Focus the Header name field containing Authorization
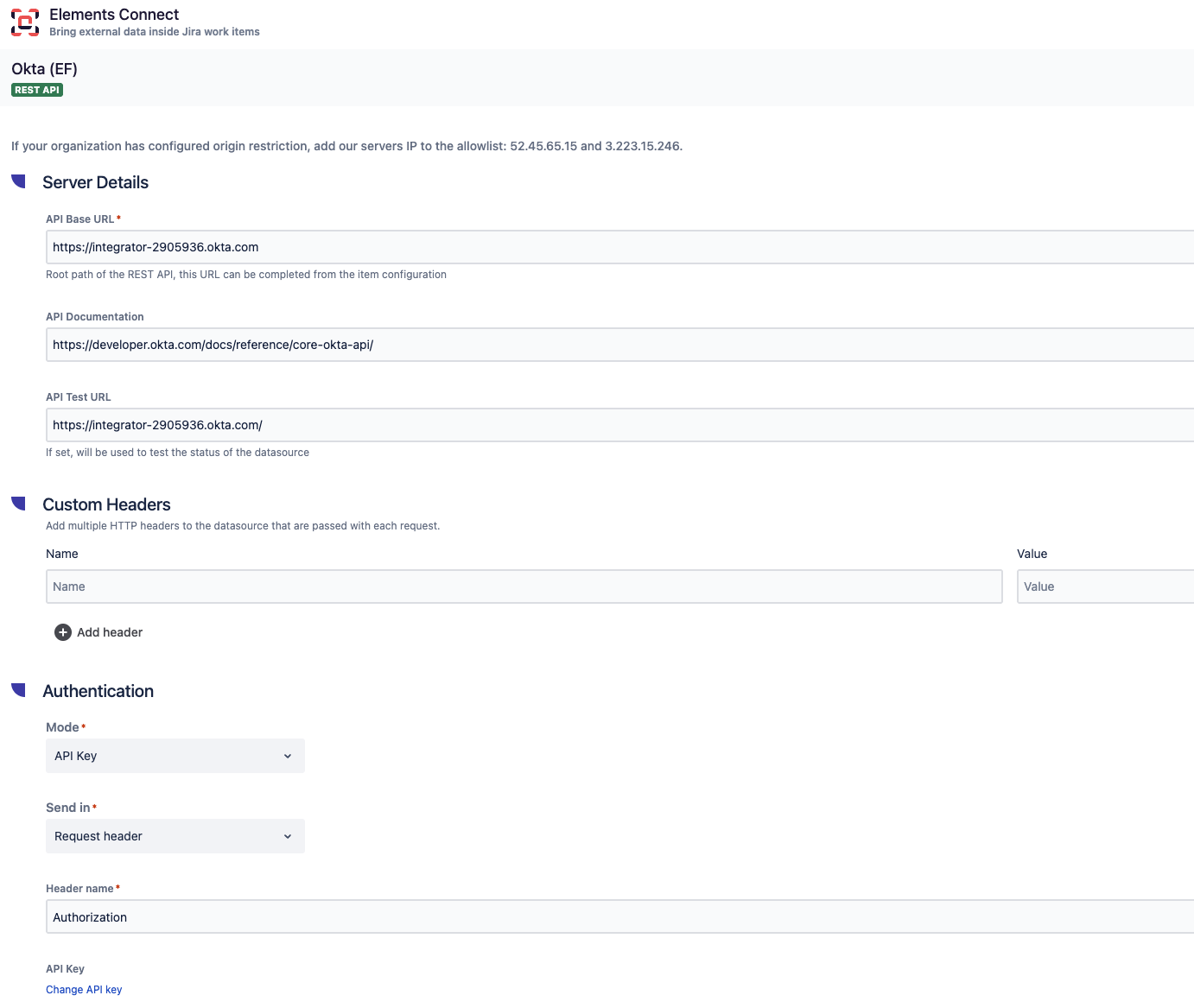This screenshot has width=1194, height=1008. click(x=619, y=917)
